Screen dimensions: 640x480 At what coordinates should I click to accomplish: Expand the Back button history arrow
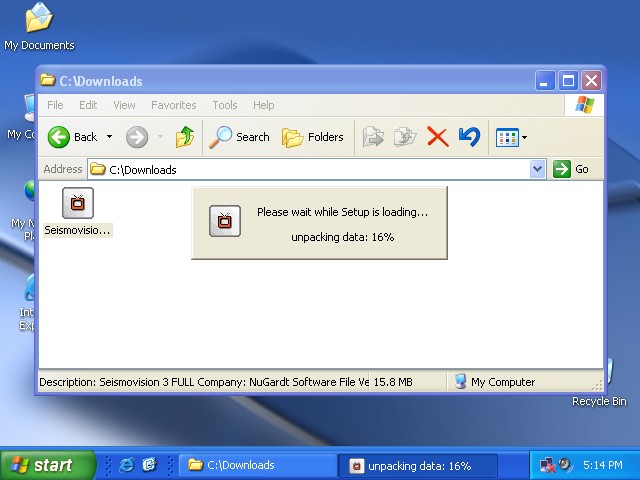point(109,137)
